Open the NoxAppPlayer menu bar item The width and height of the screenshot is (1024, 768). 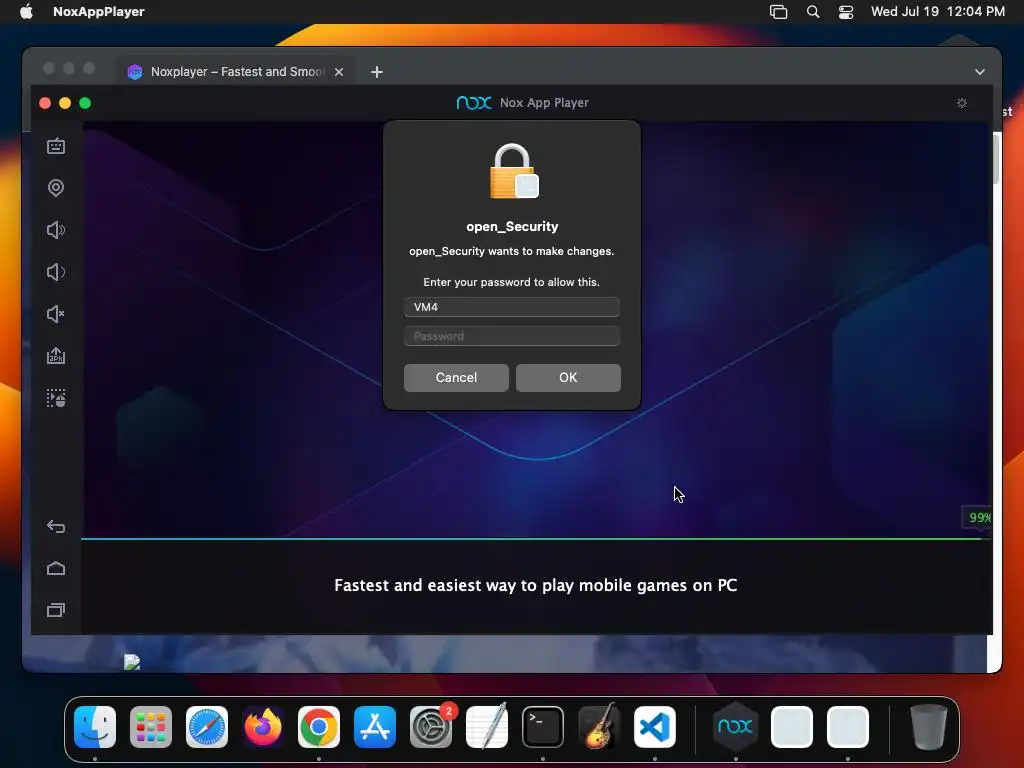(x=99, y=11)
